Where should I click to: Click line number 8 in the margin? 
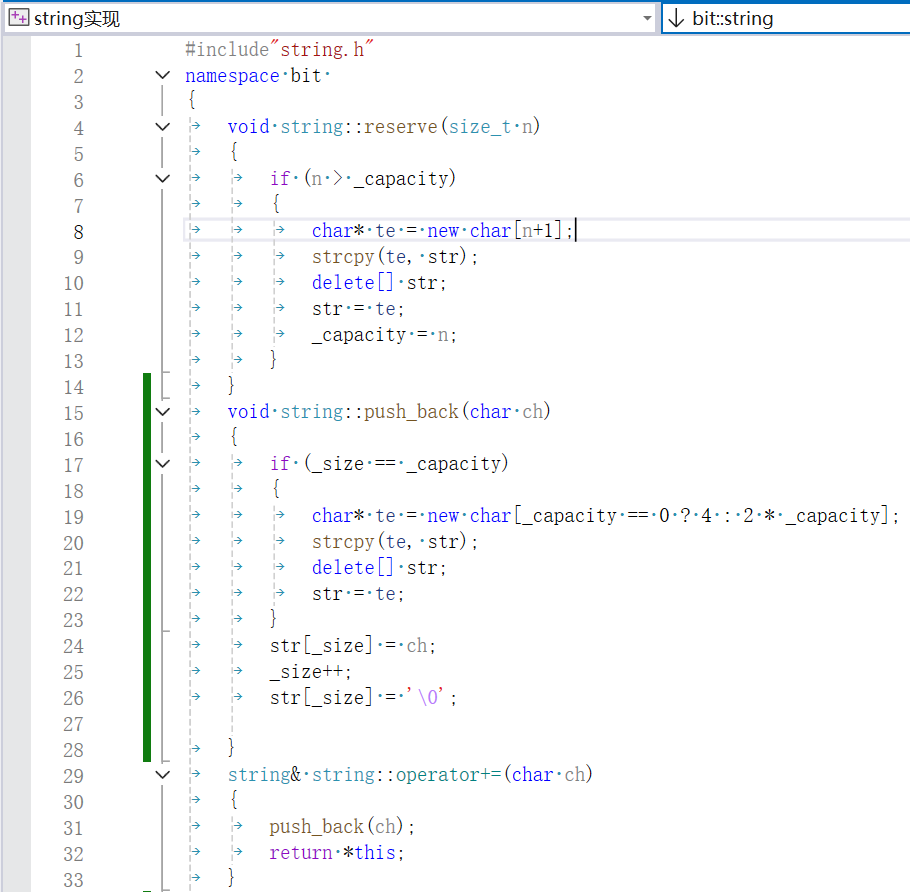point(78,232)
